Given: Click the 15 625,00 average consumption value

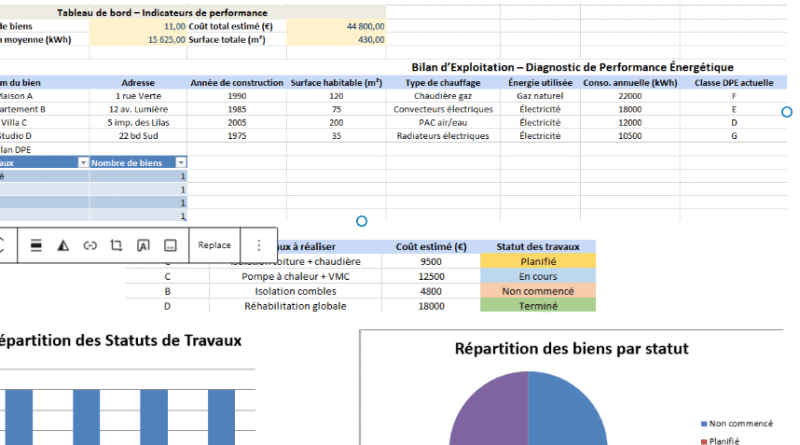Looking at the screenshot, I should 138,39.
